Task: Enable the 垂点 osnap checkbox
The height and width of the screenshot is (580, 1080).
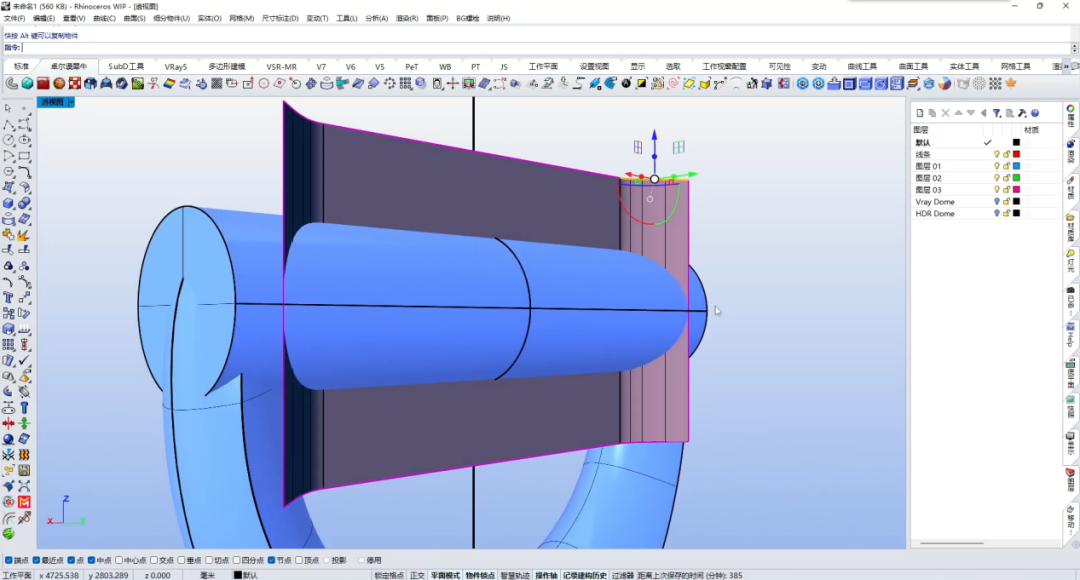Action: [181, 561]
